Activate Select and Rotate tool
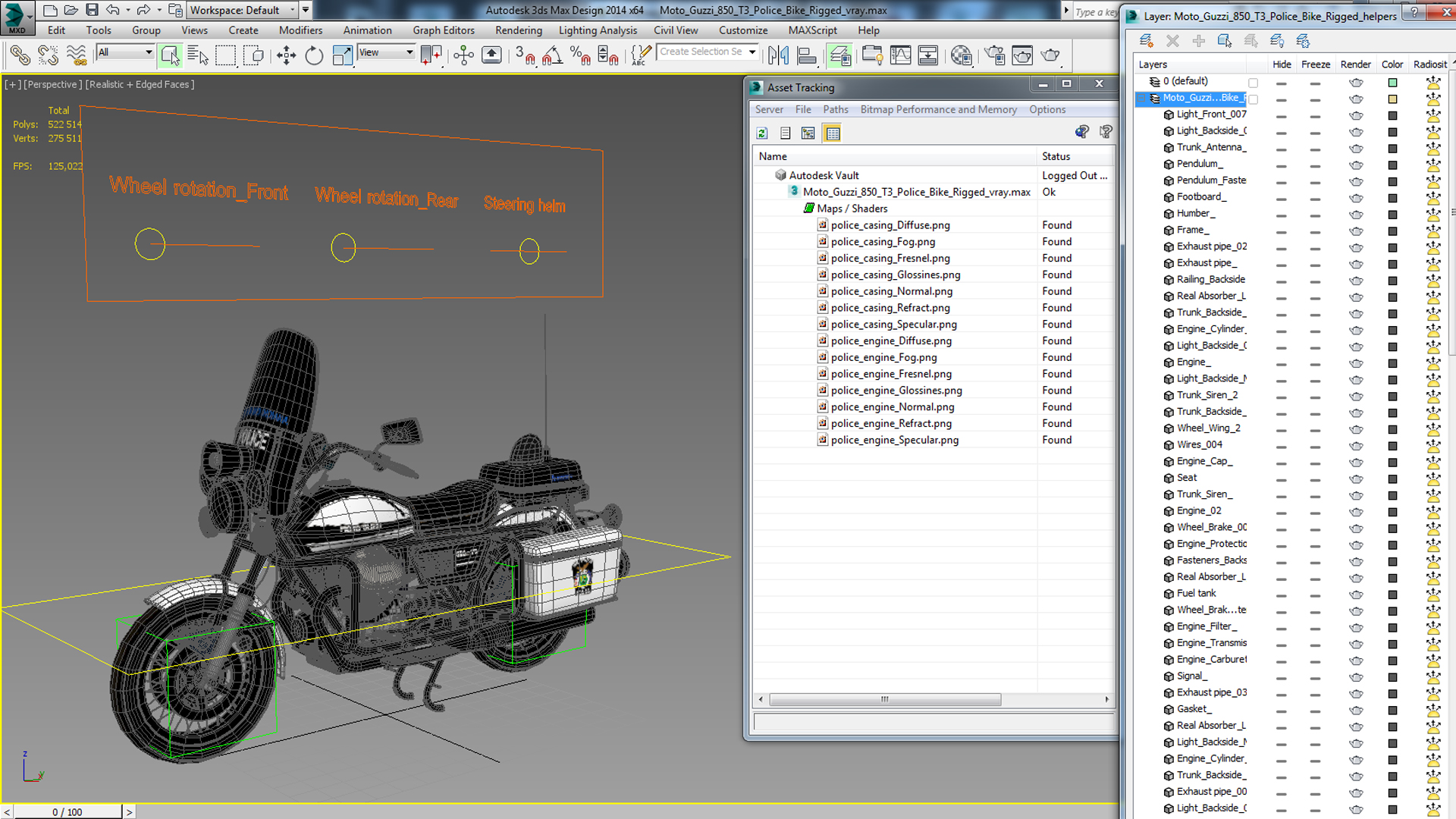Viewport: 1456px width, 819px height. (x=314, y=55)
